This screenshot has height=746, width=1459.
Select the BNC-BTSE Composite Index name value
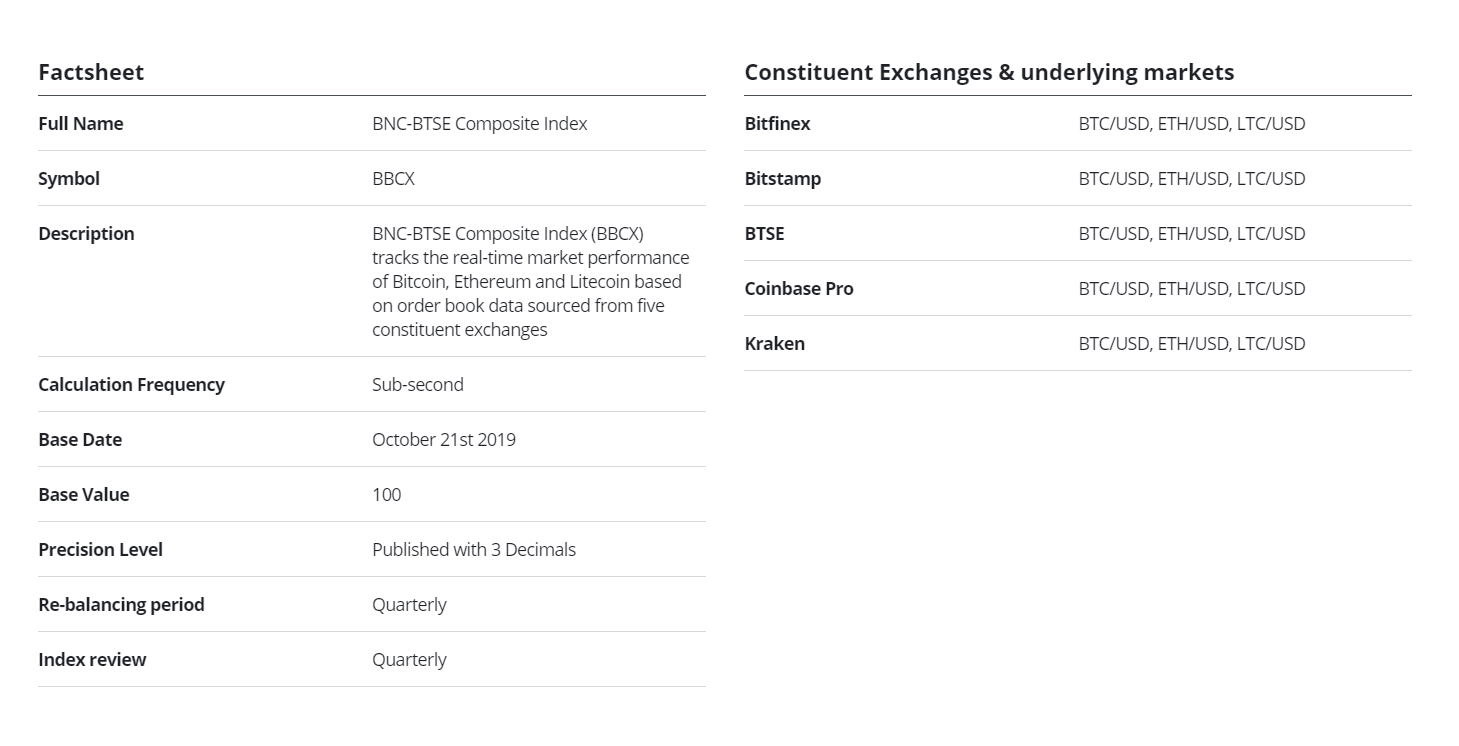click(x=479, y=124)
